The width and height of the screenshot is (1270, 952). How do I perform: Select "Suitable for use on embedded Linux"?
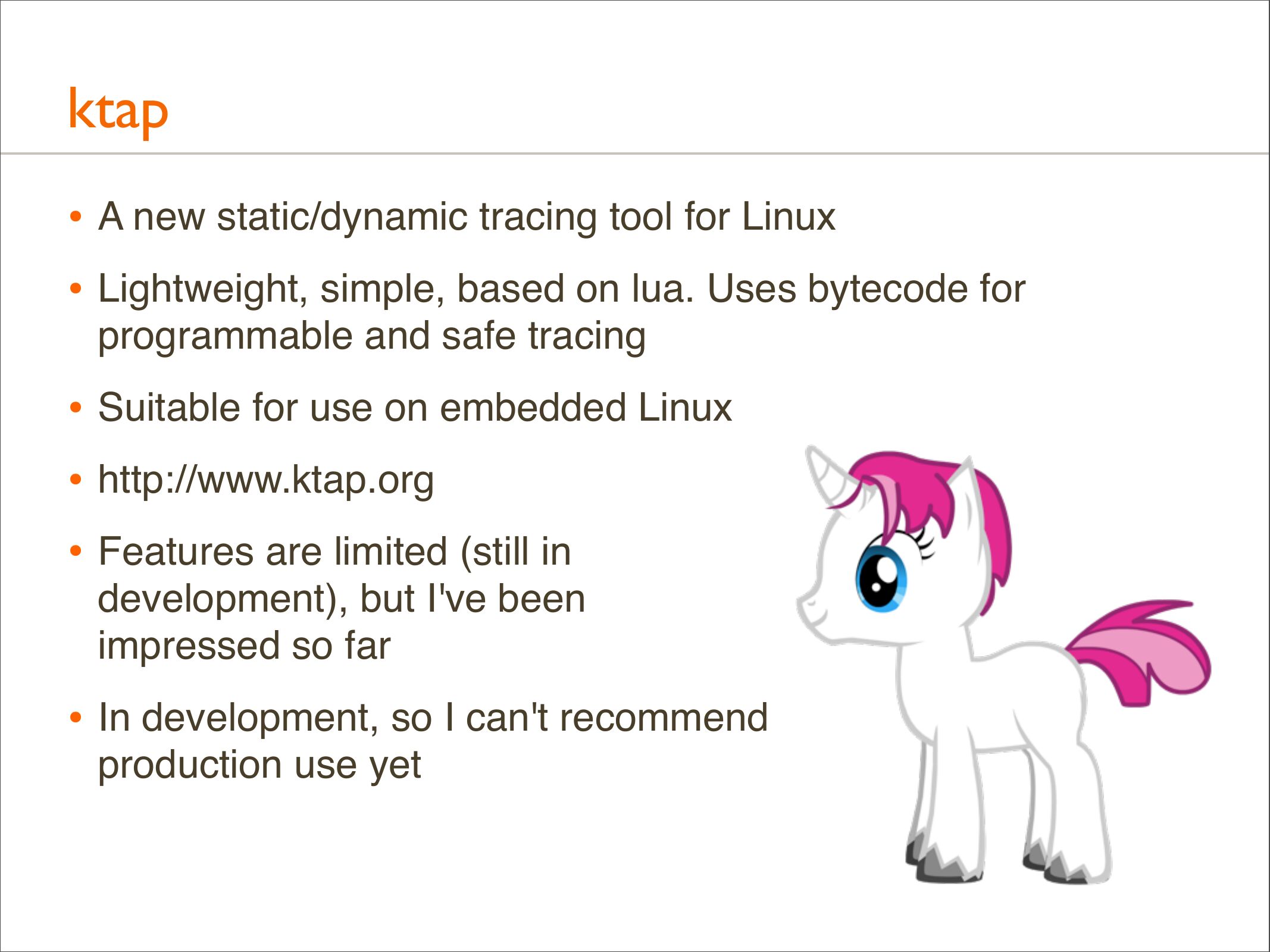click(415, 408)
